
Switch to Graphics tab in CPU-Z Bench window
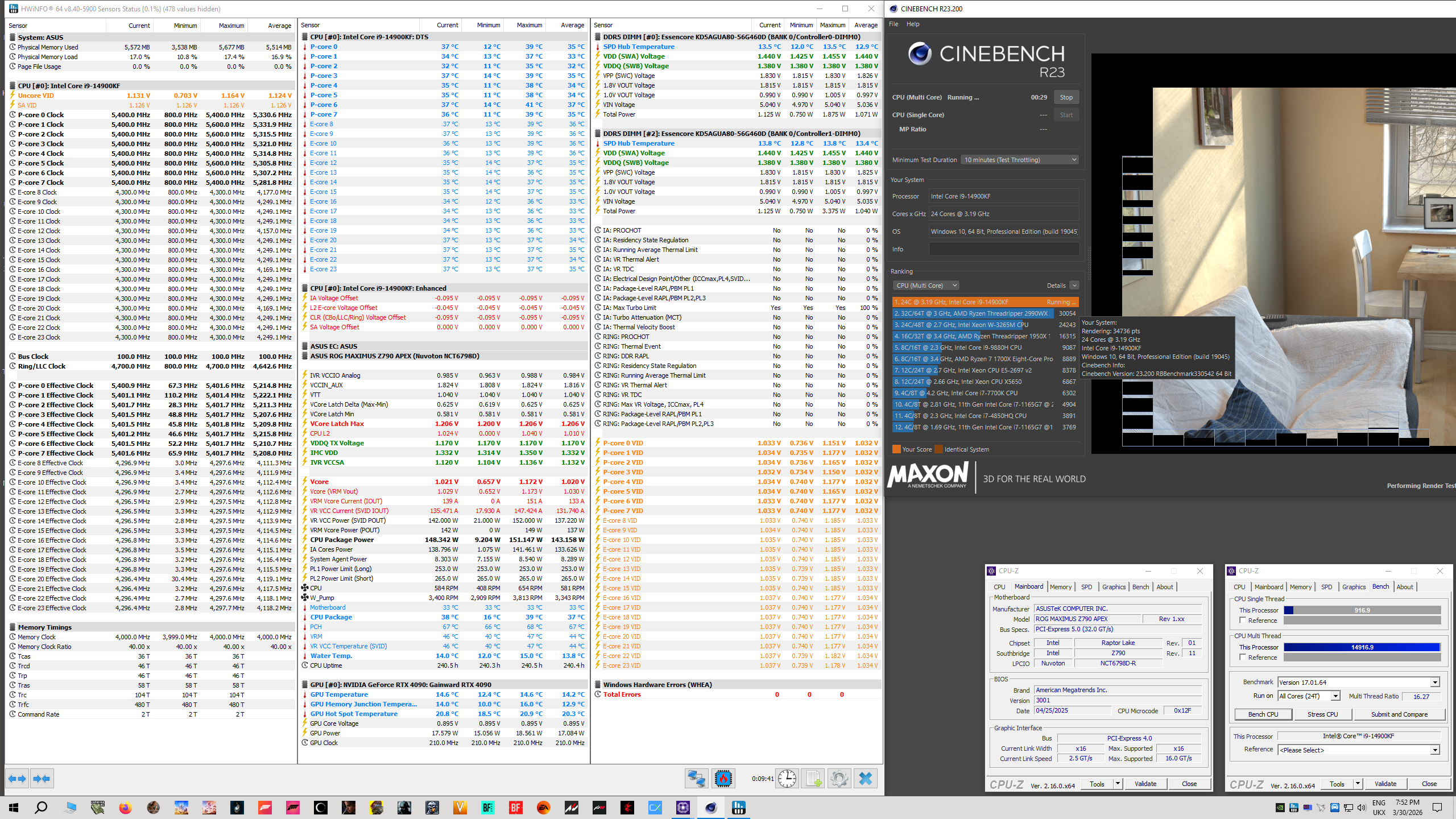click(x=1354, y=587)
